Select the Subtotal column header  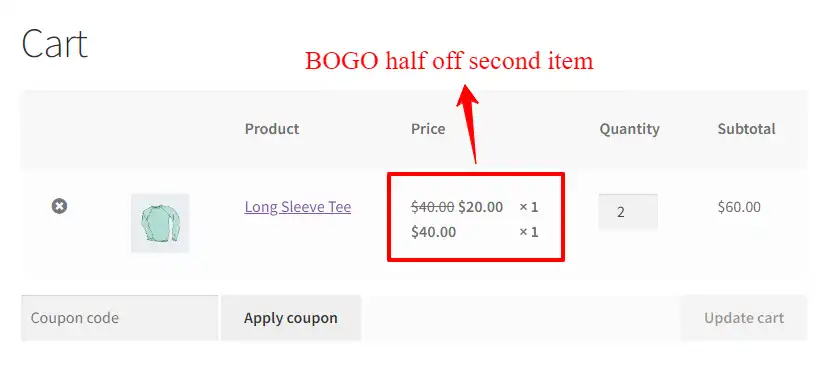pyautogui.click(x=747, y=129)
